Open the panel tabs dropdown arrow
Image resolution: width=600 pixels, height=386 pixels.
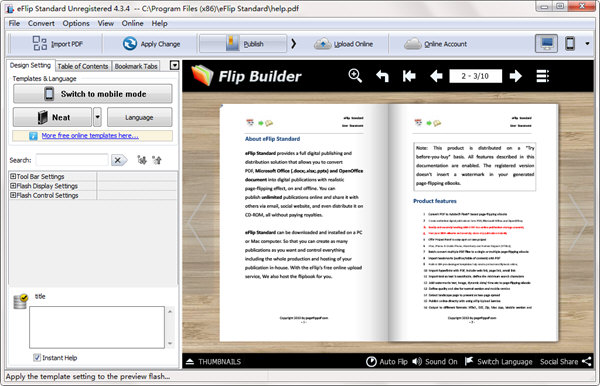(174, 65)
